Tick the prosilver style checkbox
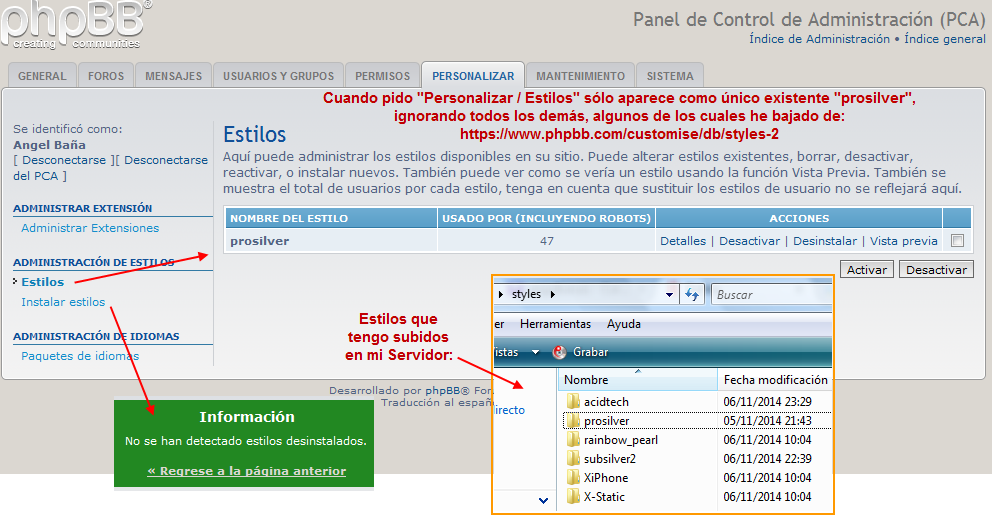The image size is (992, 524). coord(958,241)
